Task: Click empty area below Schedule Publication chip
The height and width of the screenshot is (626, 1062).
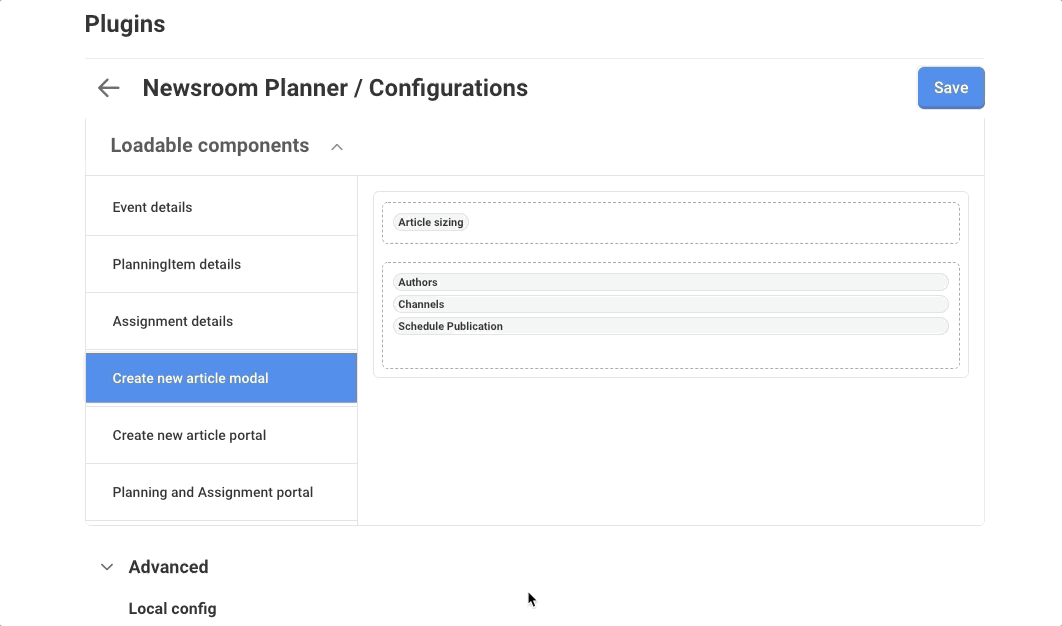Action: click(x=669, y=352)
